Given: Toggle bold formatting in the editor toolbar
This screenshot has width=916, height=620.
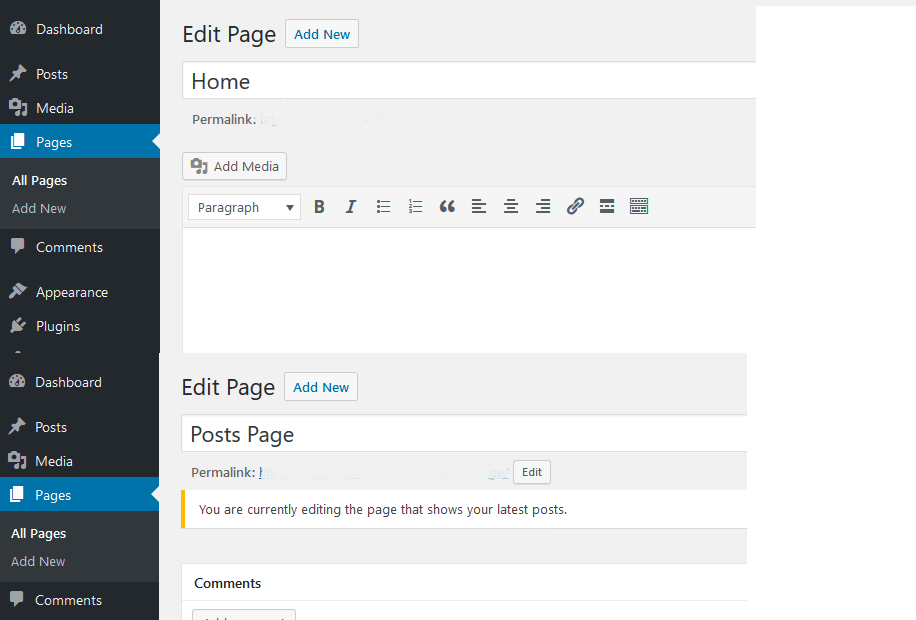Looking at the screenshot, I should click(319, 206).
